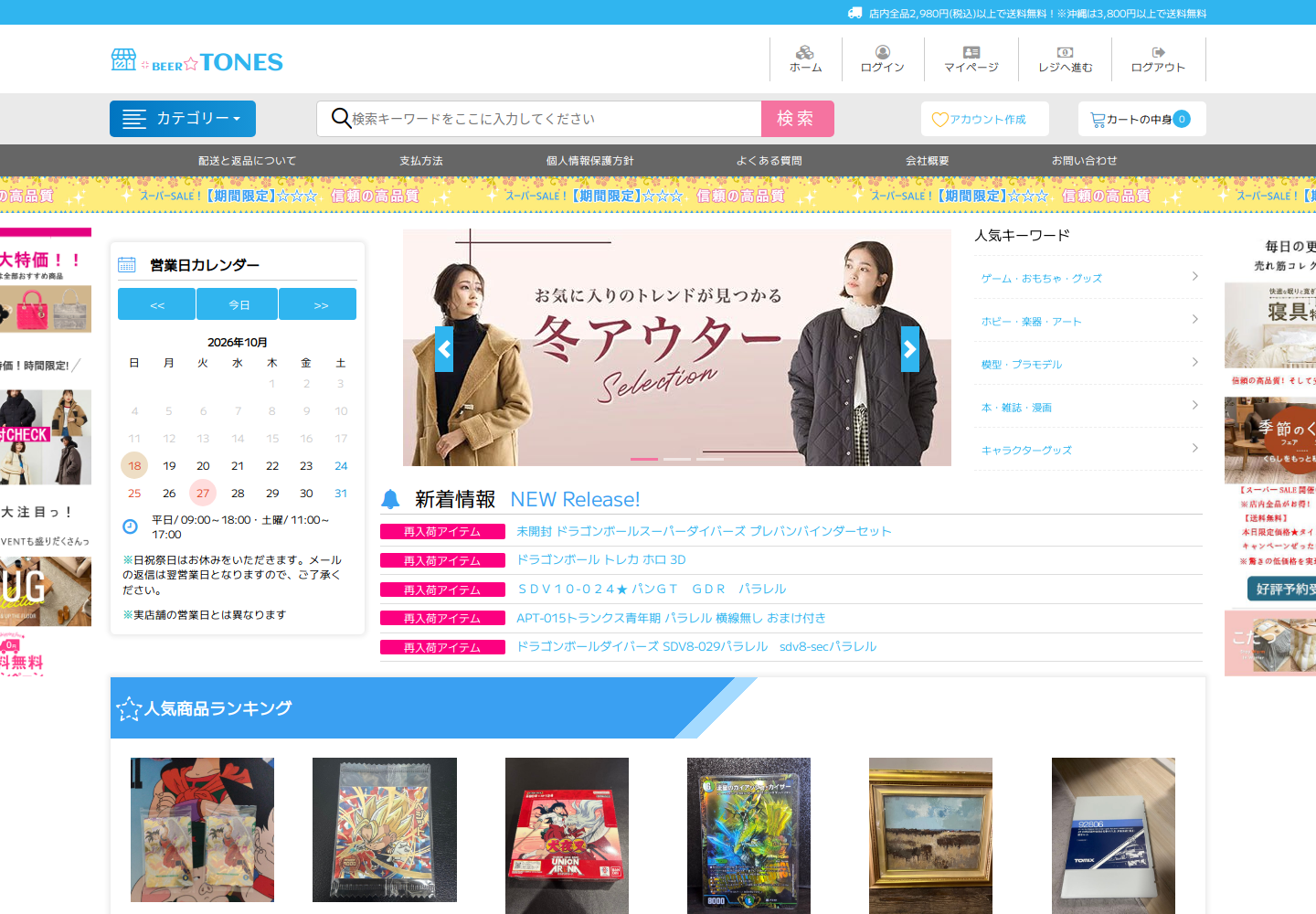Select October 27 on the calendar
Screen dimensions: 1316x914
[203, 493]
